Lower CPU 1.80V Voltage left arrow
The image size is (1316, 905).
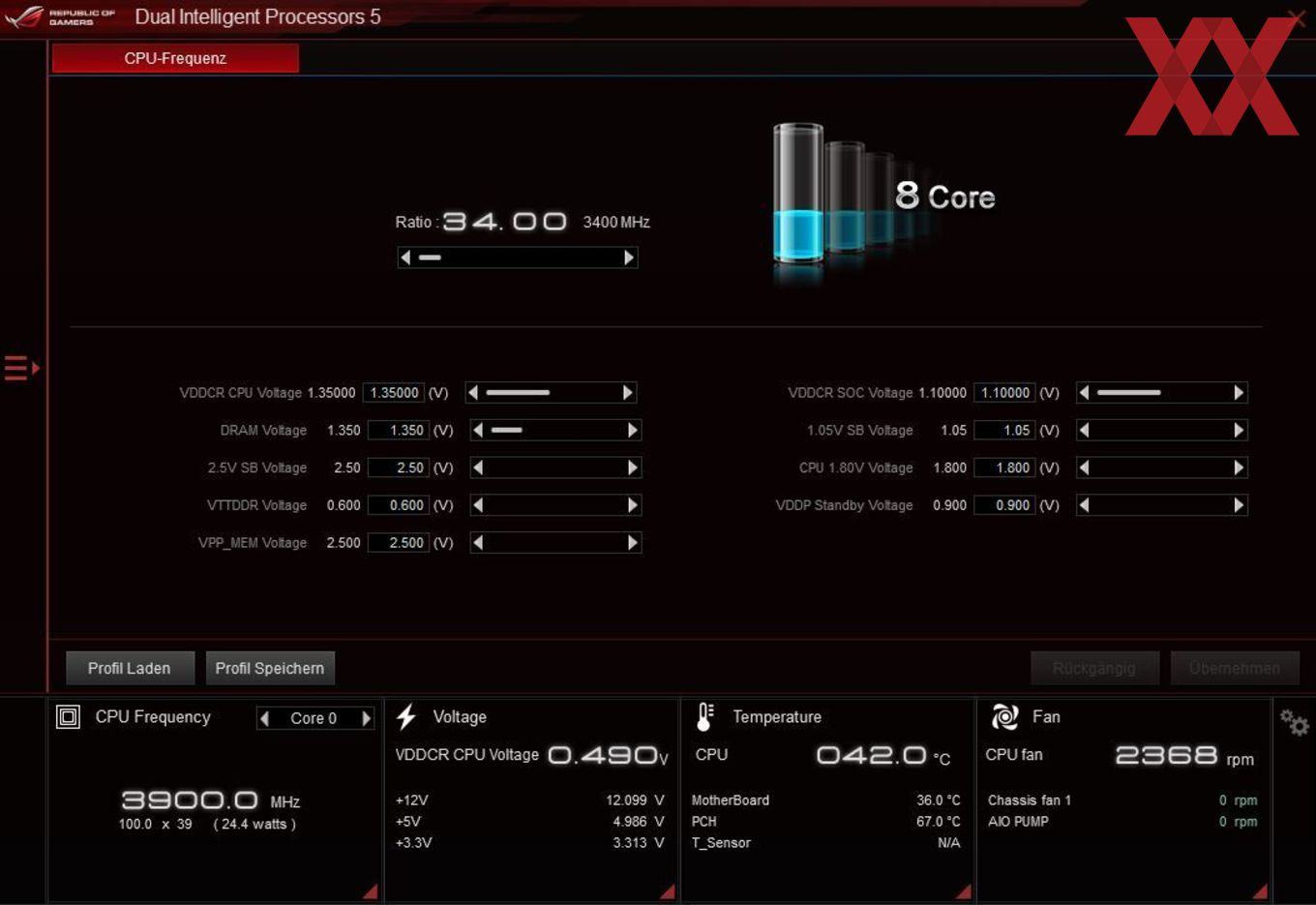[x=1085, y=468]
